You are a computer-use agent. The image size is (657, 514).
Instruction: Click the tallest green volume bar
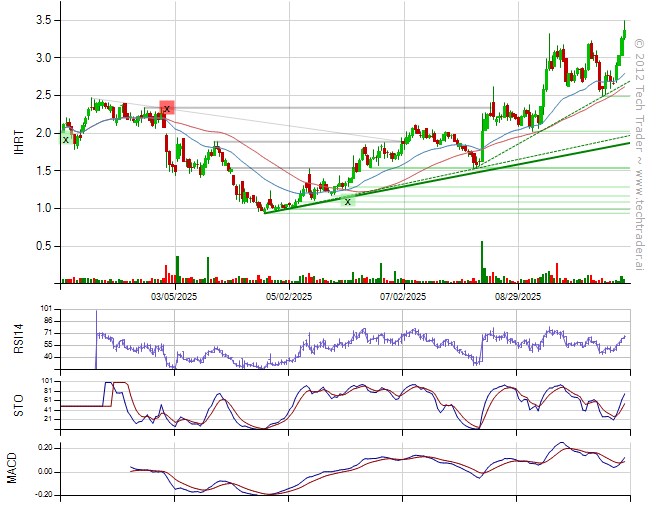pyautogui.click(x=482, y=262)
